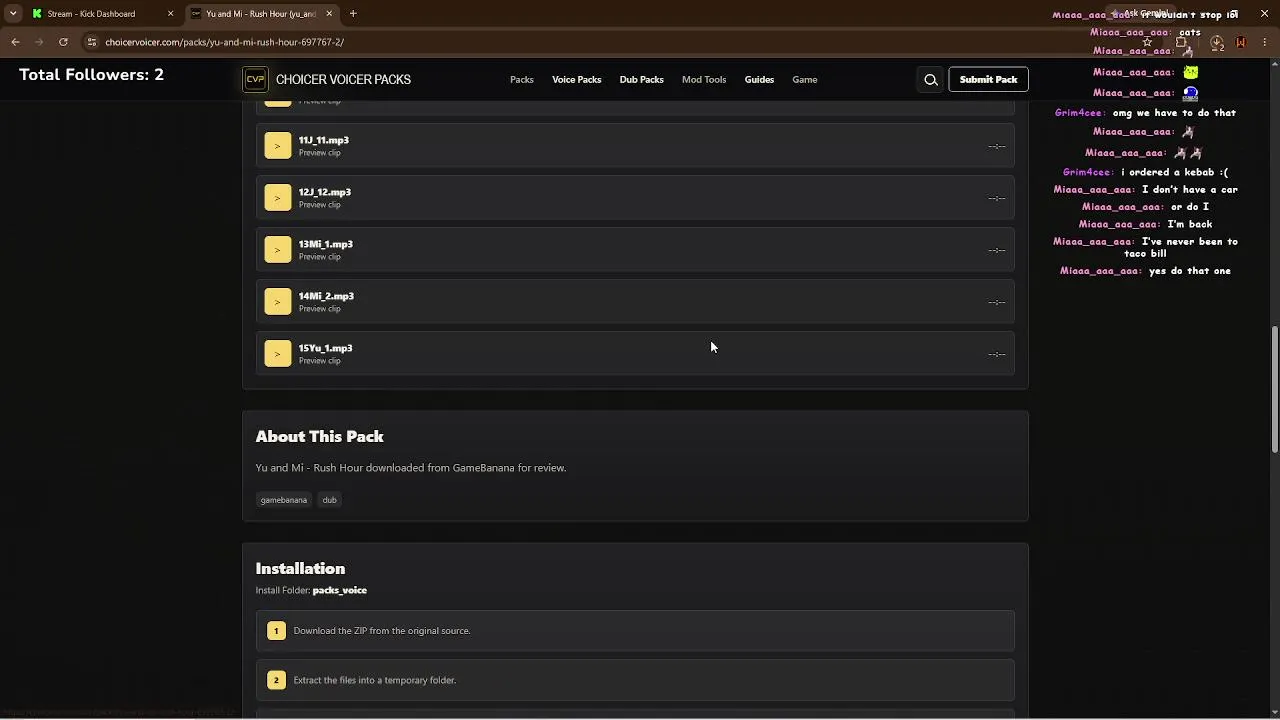The image size is (1280, 720).
Task: Click chat message 'I'm back'
Action: 1190,224
